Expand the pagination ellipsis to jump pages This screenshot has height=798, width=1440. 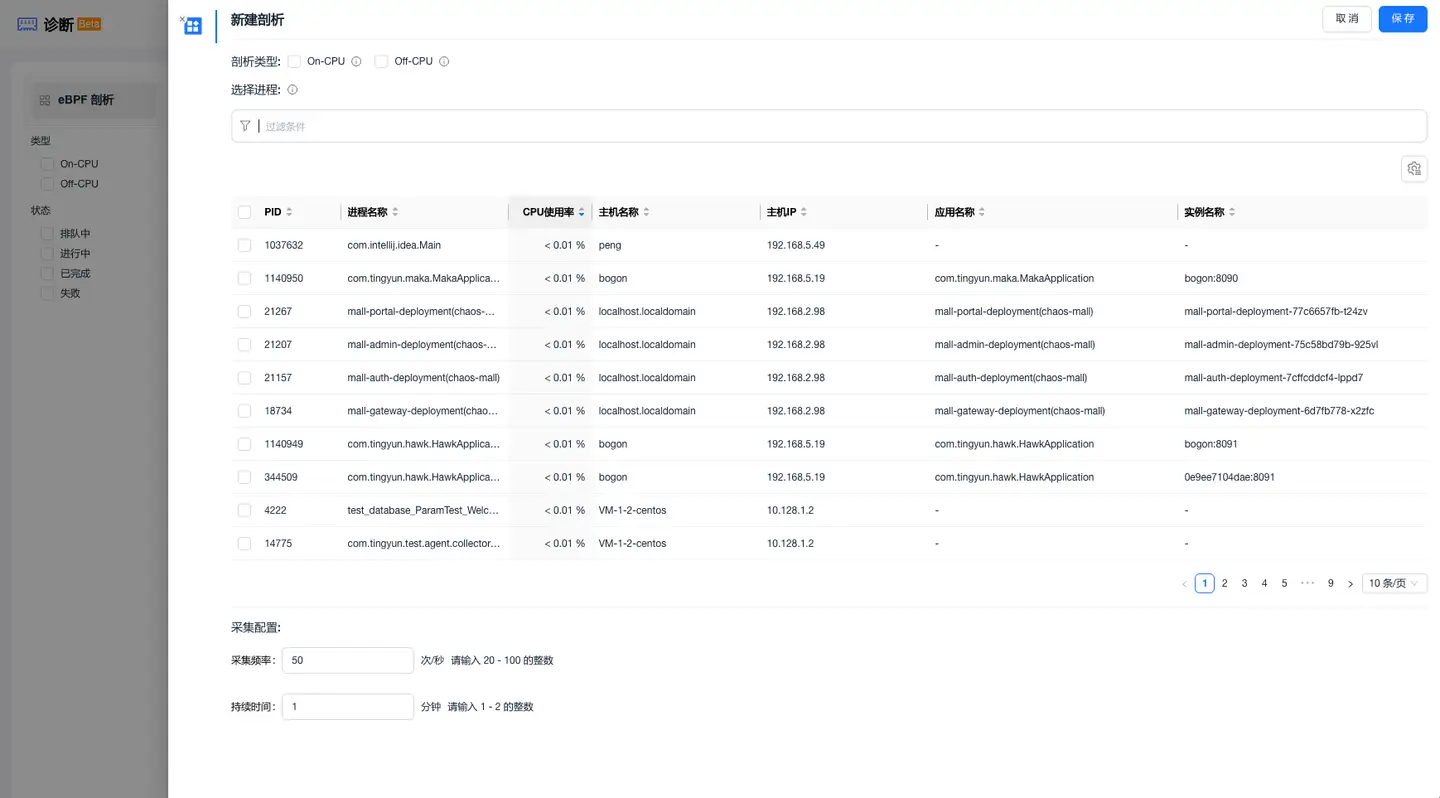pyautogui.click(x=1307, y=583)
